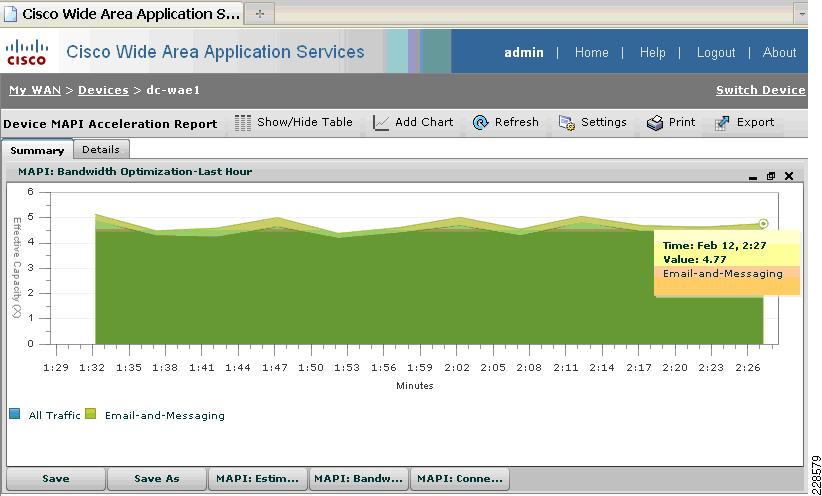Click the Add Chart line-graph icon
This screenshot has height=496, width=822.
pos(381,123)
